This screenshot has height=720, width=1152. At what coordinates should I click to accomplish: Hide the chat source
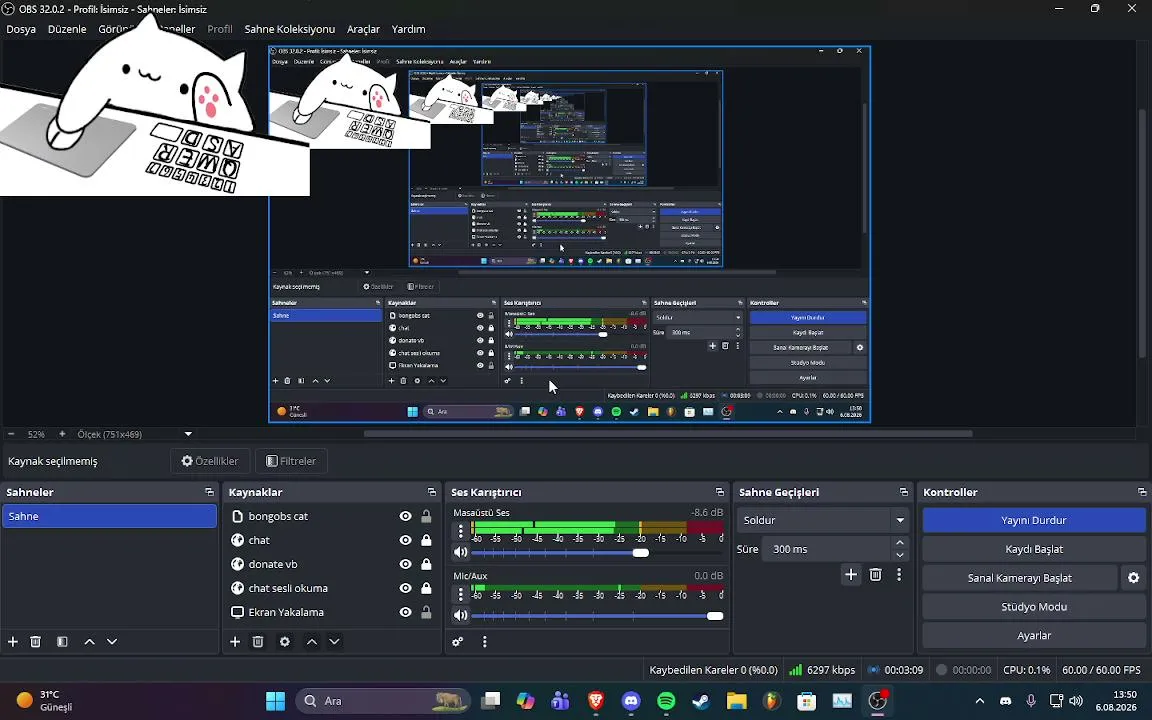click(x=406, y=540)
